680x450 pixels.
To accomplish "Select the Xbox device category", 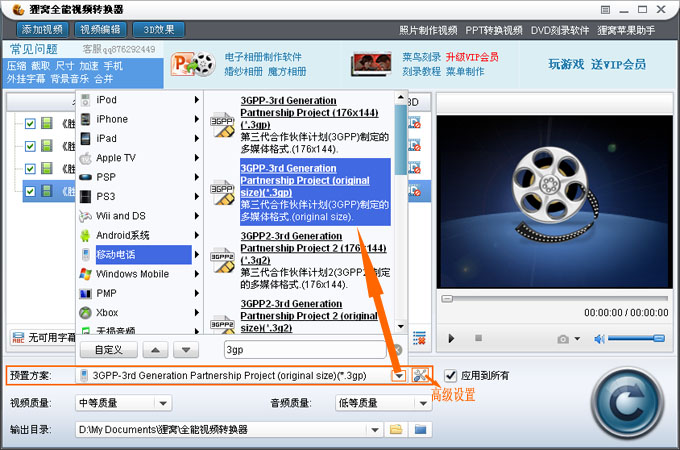I will click(138, 313).
